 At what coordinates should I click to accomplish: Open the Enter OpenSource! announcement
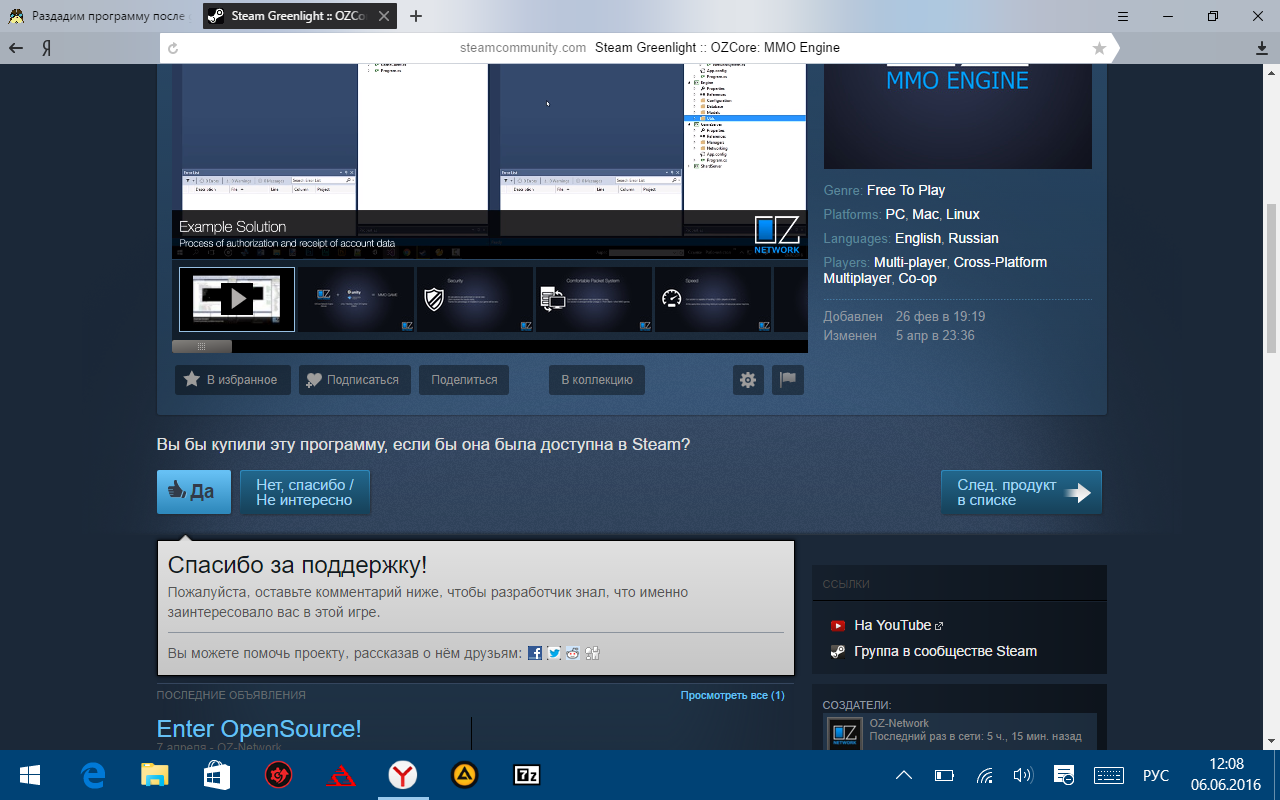coord(259,729)
